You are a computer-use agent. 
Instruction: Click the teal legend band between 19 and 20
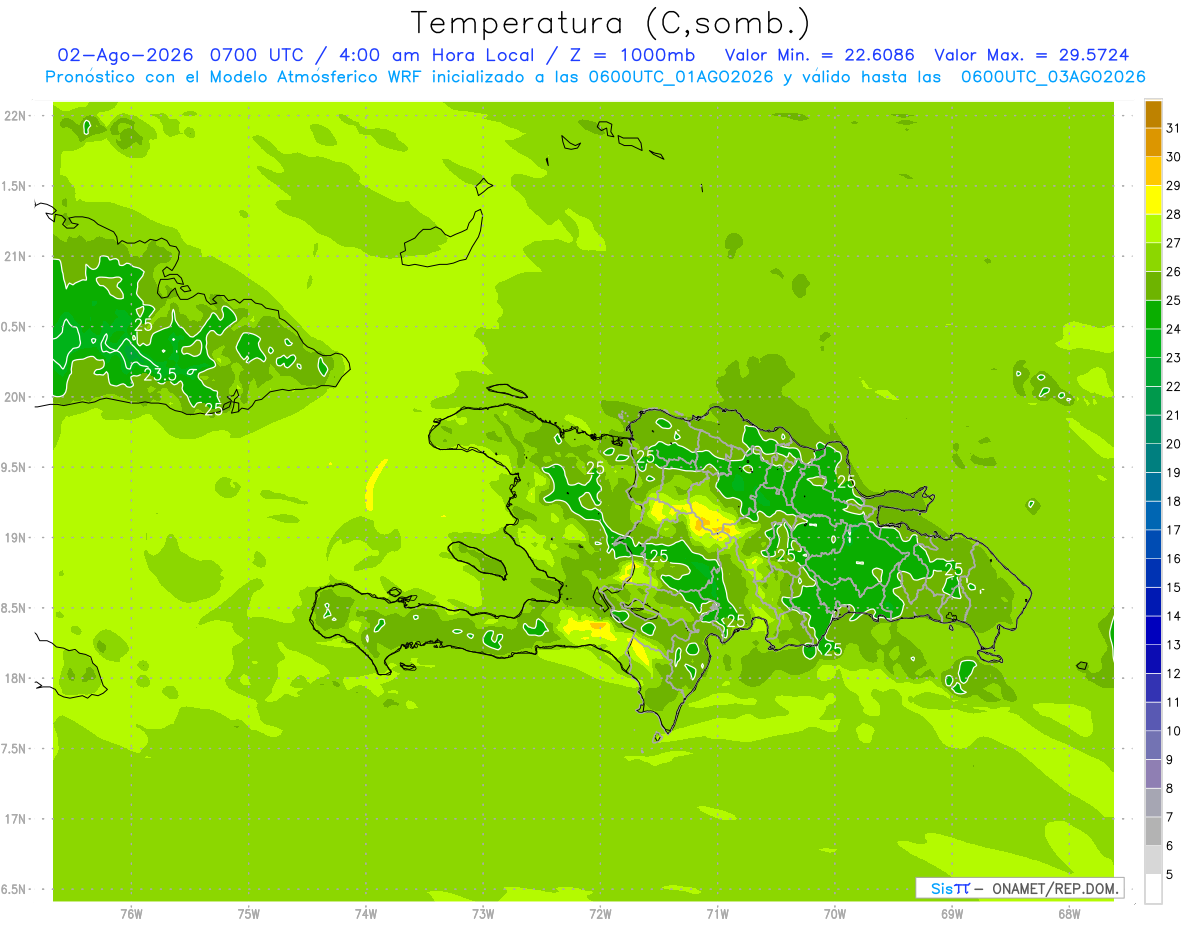1153,458
